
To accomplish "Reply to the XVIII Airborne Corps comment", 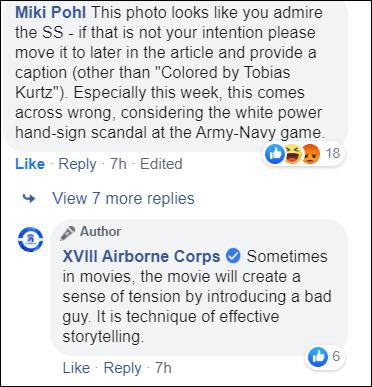I will 122,368.
